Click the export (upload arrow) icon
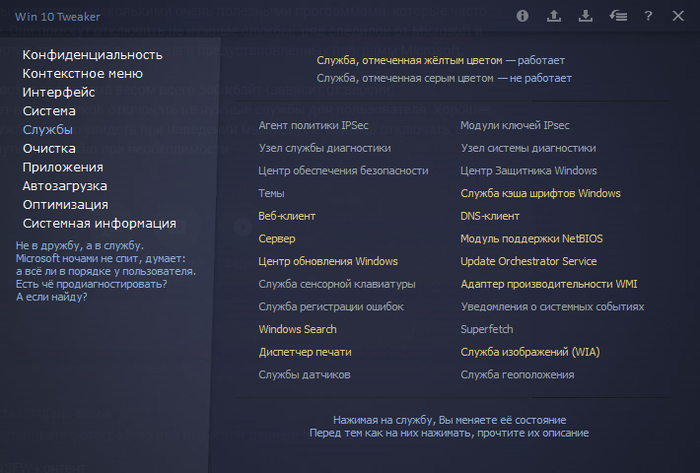 pyautogui.click(x=554, y=16)
